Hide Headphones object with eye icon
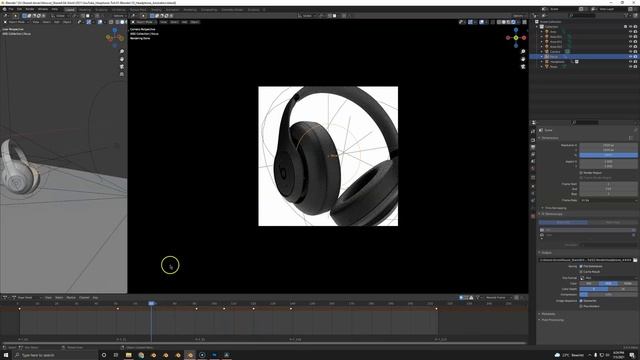 tap(630, 62)
